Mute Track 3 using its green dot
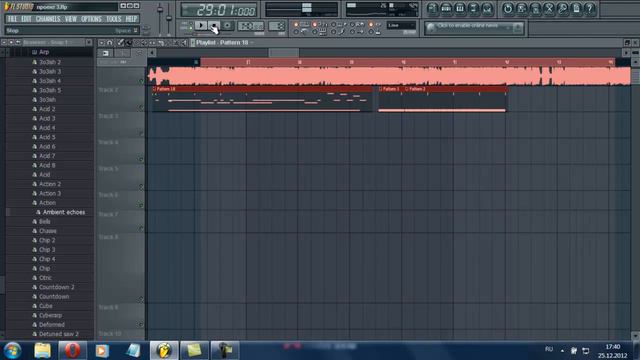This screenshot has width=640, height=360. tap(141, 133)
